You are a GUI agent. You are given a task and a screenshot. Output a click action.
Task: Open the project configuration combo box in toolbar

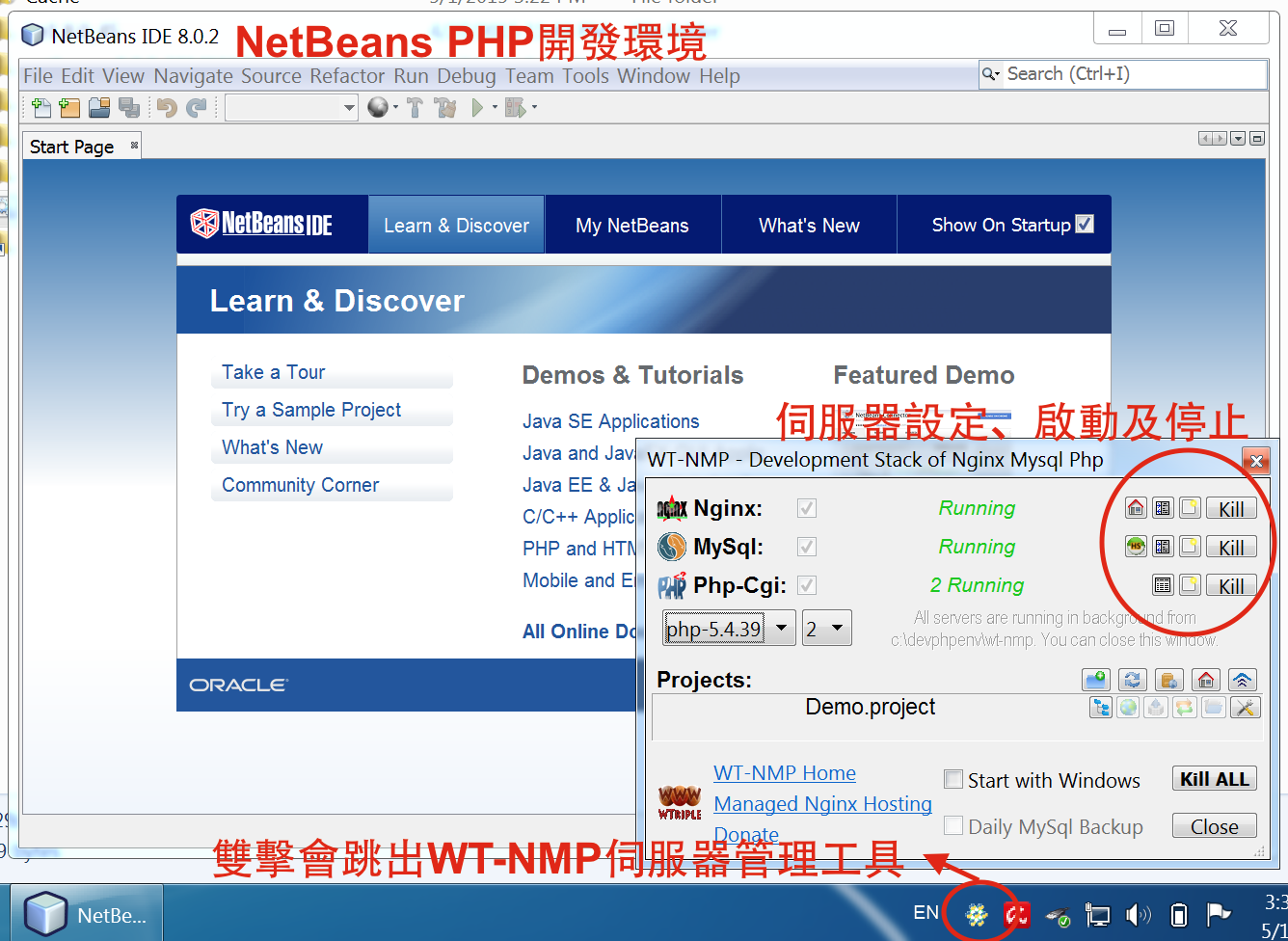pos(292,108)
